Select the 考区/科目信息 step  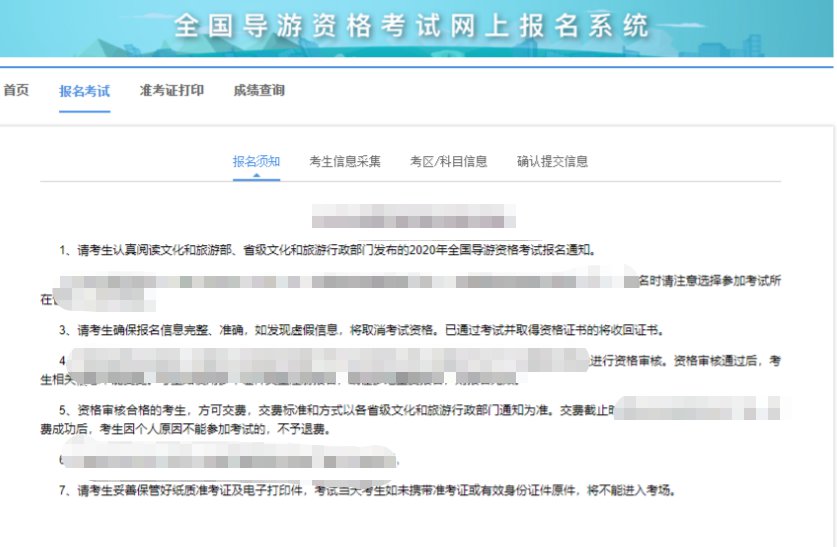pyautogui.click(x=448, y=161)
